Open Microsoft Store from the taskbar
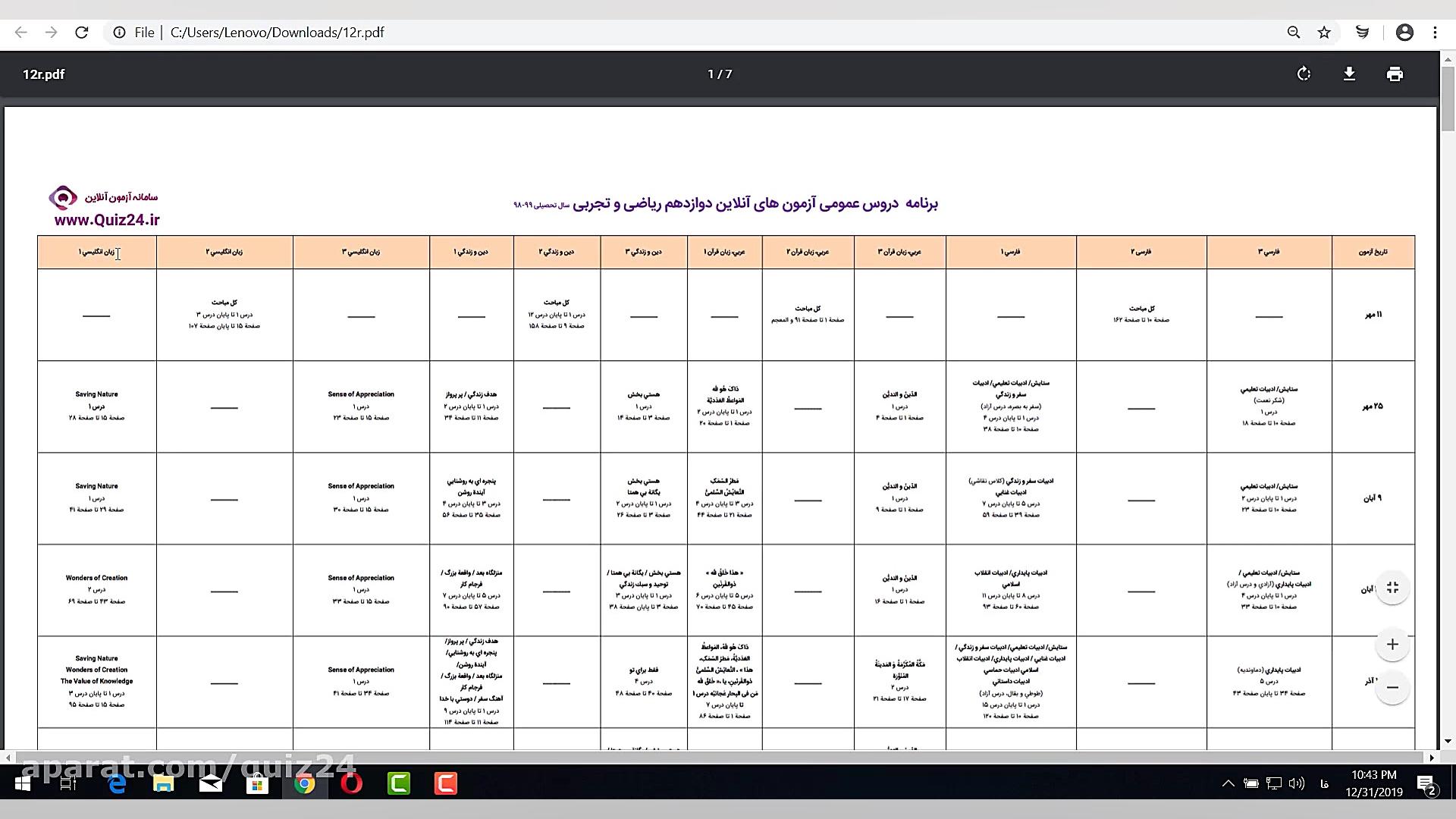 (x=258, y=784)
